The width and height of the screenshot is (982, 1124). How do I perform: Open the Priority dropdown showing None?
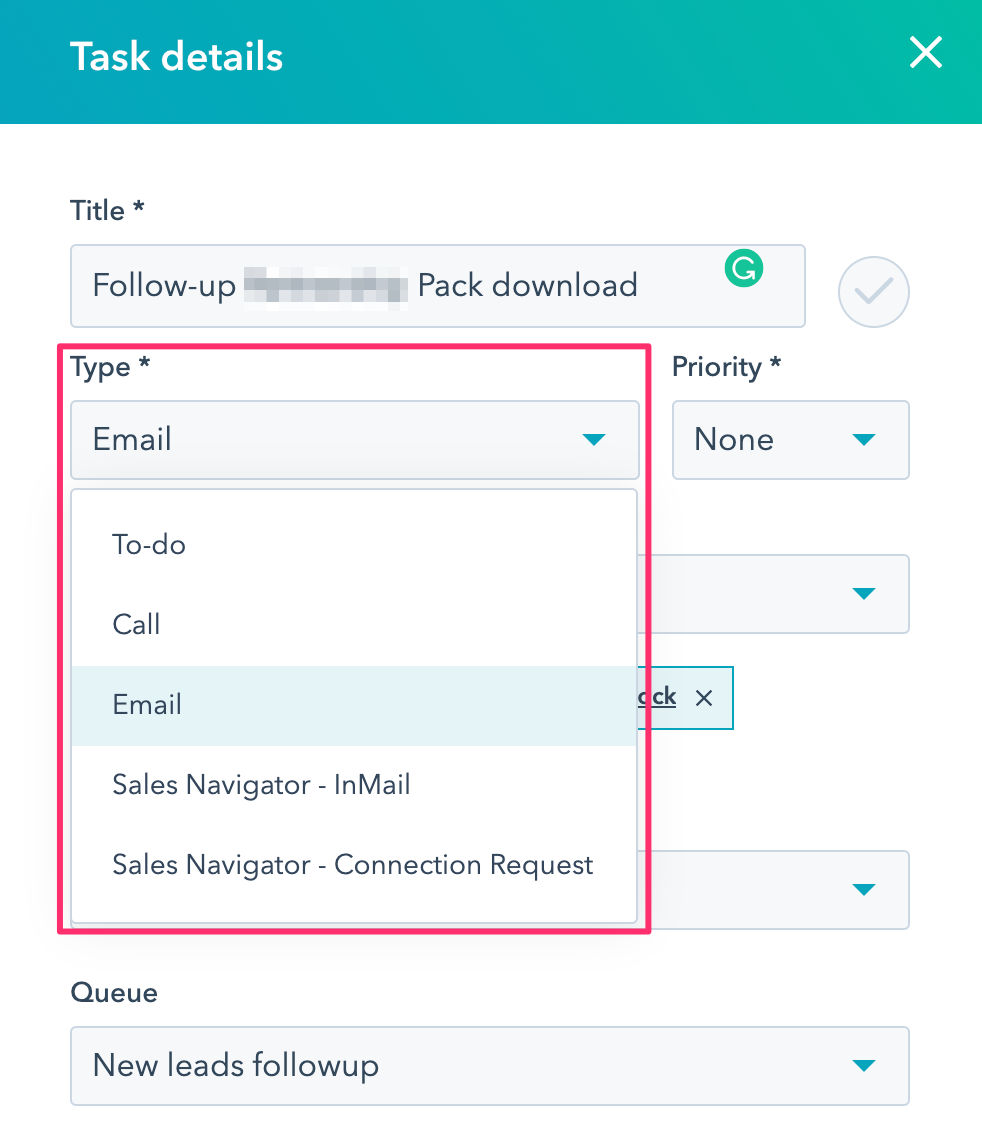tap(789, 440)
